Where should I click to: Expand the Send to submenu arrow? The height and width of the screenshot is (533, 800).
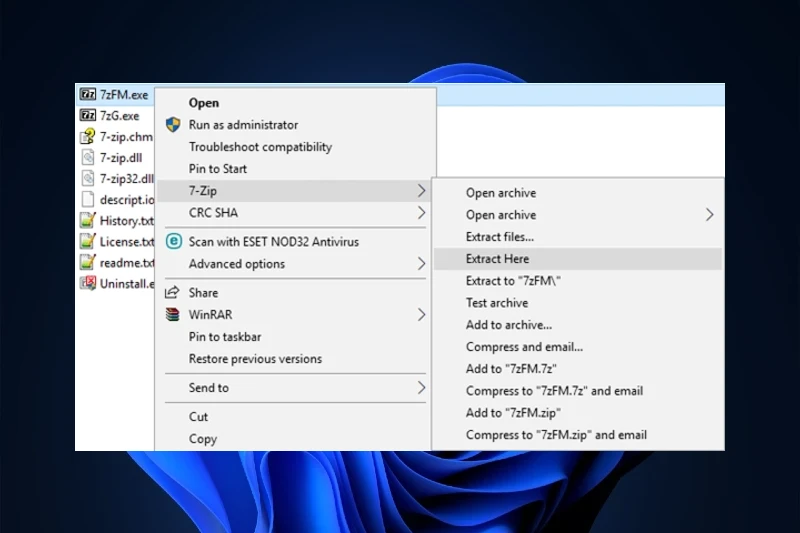pyautogui.click(x=421, y=388)
